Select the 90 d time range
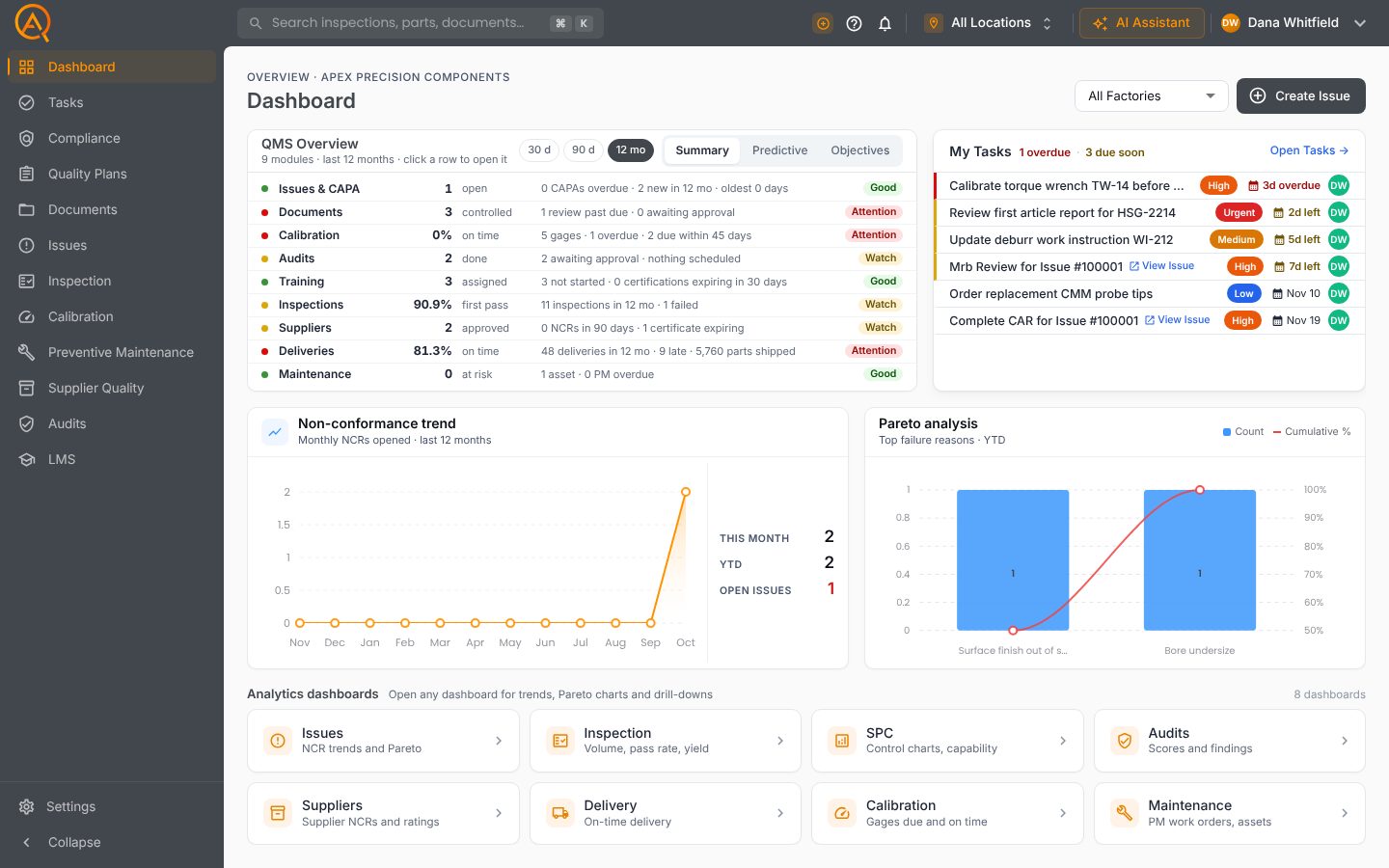This screenshot has width=1389, height=868. click(584, 150)
